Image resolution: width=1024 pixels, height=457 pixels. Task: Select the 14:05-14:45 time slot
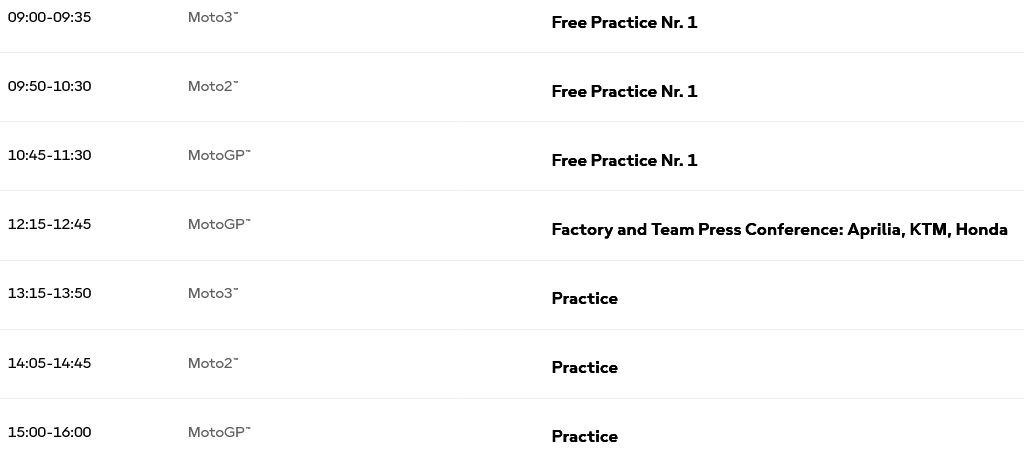(50, 363)
